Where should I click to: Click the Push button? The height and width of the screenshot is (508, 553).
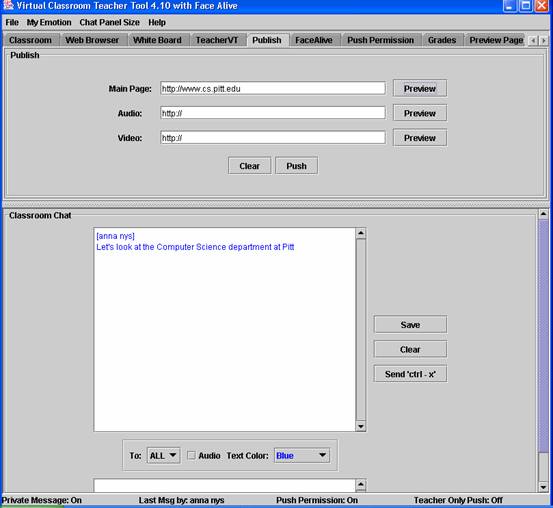click(296, 166)
